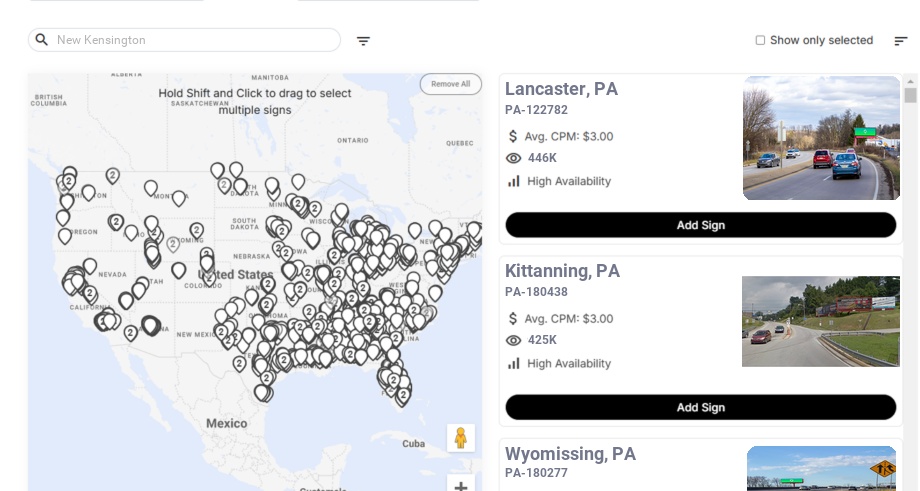Click the Lancaster Avg. CPM dollar icon
The image size is (920, 491).
pos(514,136)
